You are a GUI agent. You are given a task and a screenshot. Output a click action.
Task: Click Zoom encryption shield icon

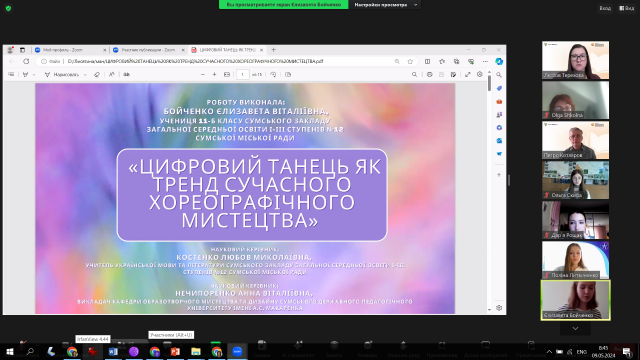click(x=8, y=8)
